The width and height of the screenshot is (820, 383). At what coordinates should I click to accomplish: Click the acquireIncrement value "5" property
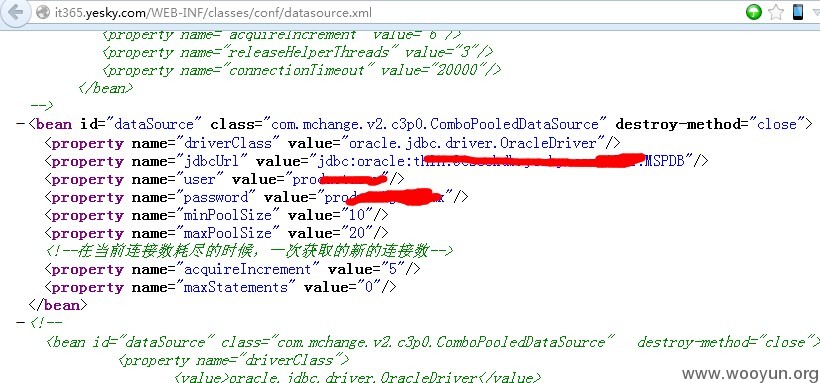click(233, 269)
